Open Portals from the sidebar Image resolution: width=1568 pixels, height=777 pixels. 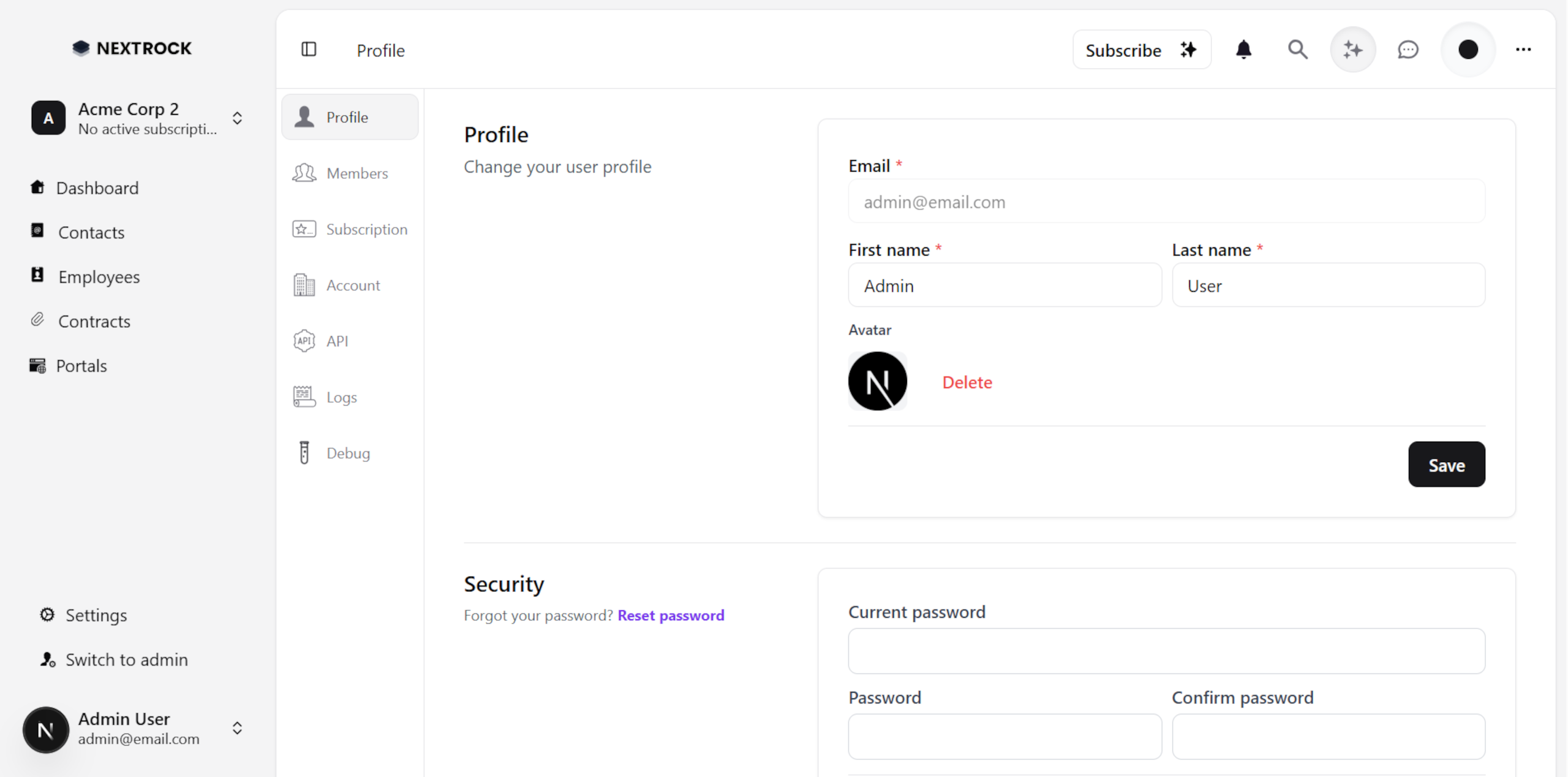(x=81, y=366)
